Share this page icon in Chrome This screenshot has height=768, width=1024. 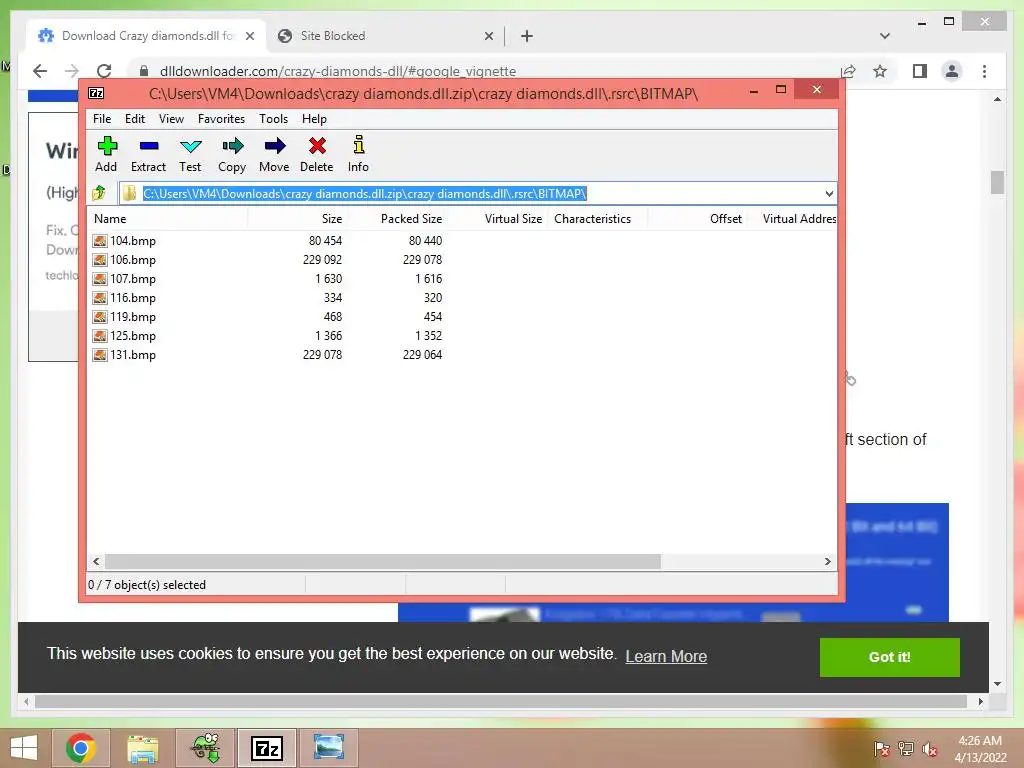click(x=848, y=71)
